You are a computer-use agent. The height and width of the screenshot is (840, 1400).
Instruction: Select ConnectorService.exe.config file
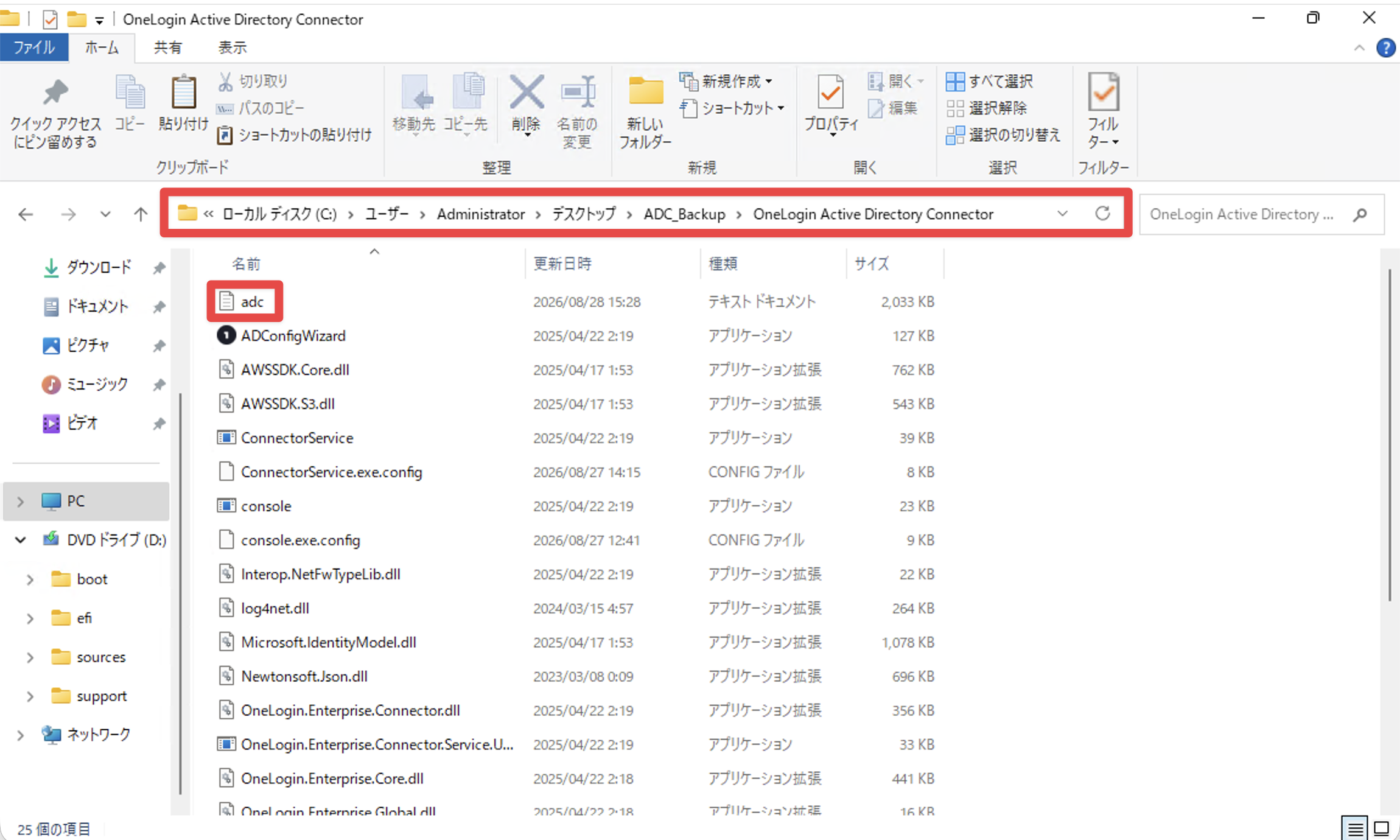(331, 472)
